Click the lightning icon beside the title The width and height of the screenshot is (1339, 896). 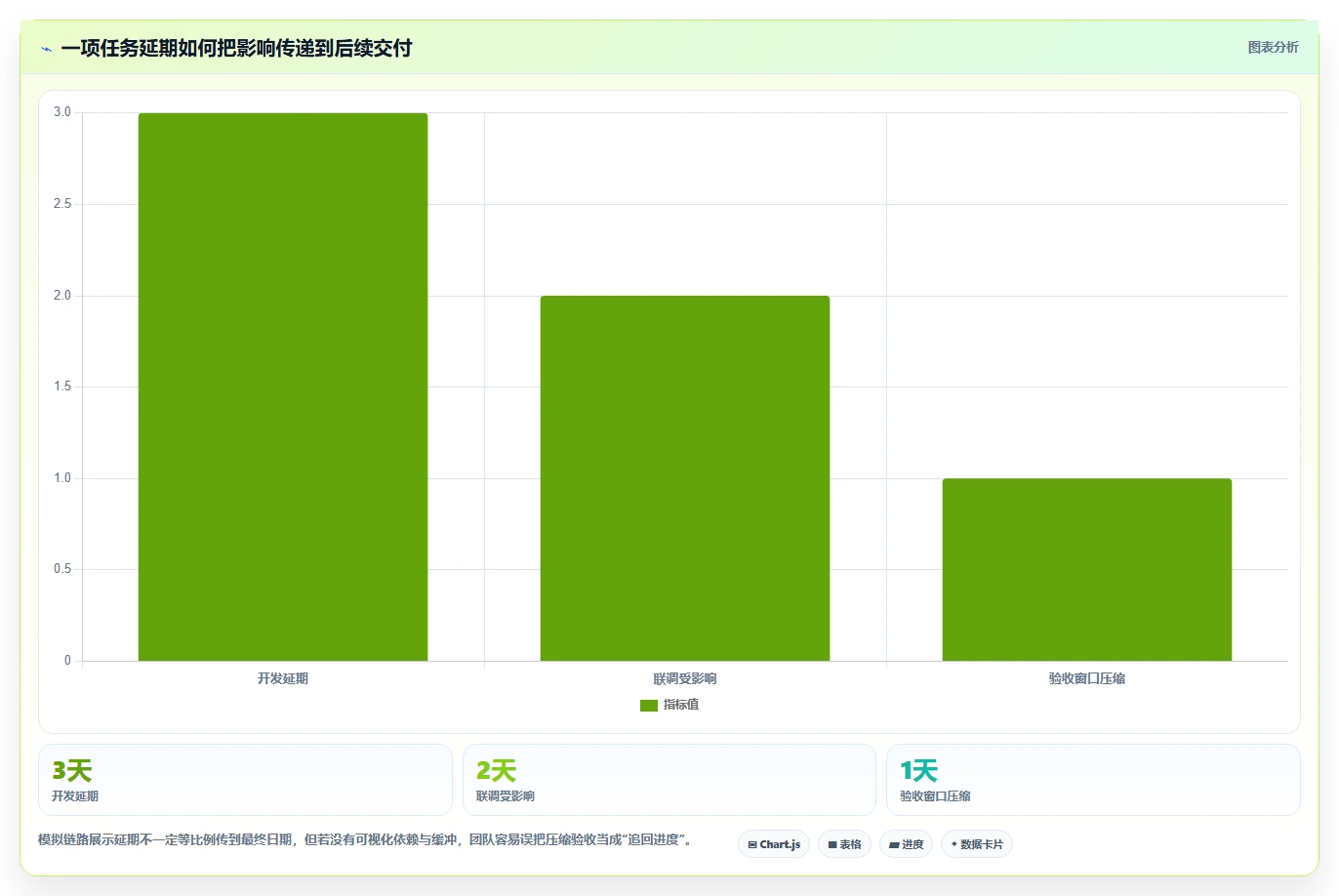point(47,49)
